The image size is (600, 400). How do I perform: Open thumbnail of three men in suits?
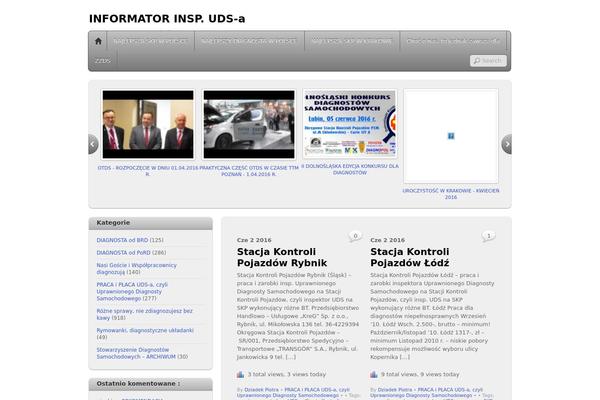(x=148, y=124)
